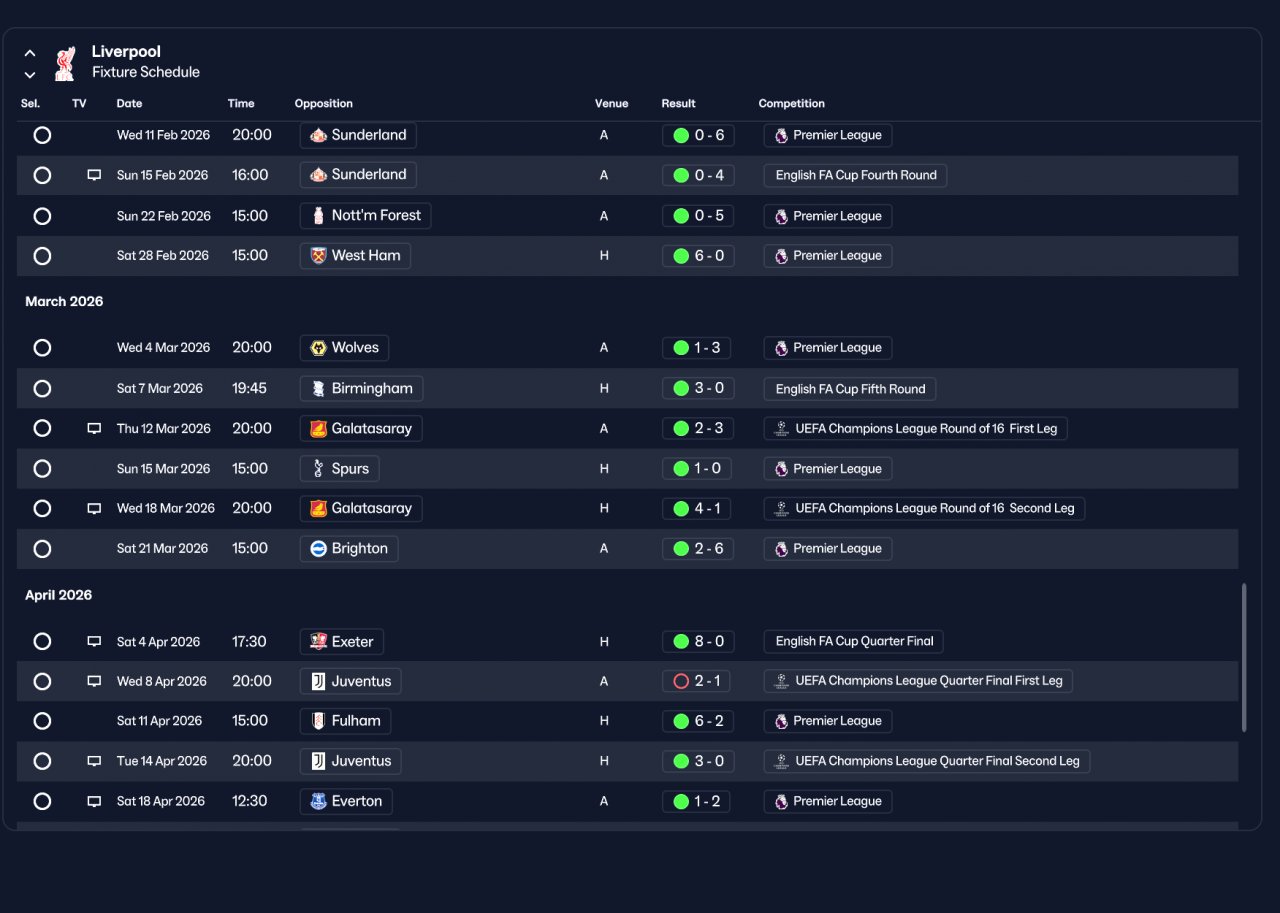The width and height of the screenshot is (1280, 913).
Task: Click the 12:30 kickoff time
Action: pos(250,801)
